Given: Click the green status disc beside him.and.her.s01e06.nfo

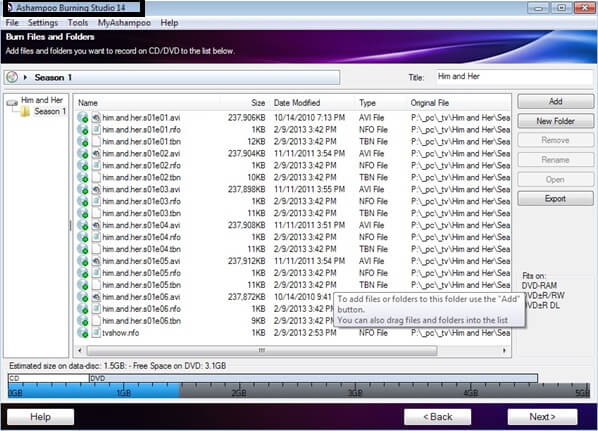Looking at the screenshot, I should (83, 309).
